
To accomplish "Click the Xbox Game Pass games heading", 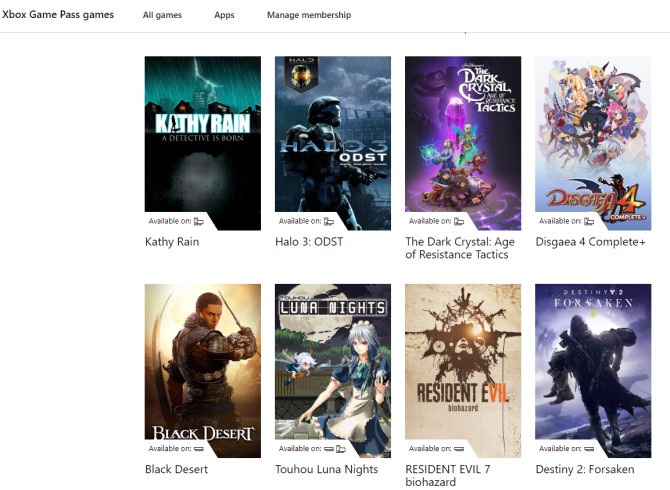I will tap(58, 15).
